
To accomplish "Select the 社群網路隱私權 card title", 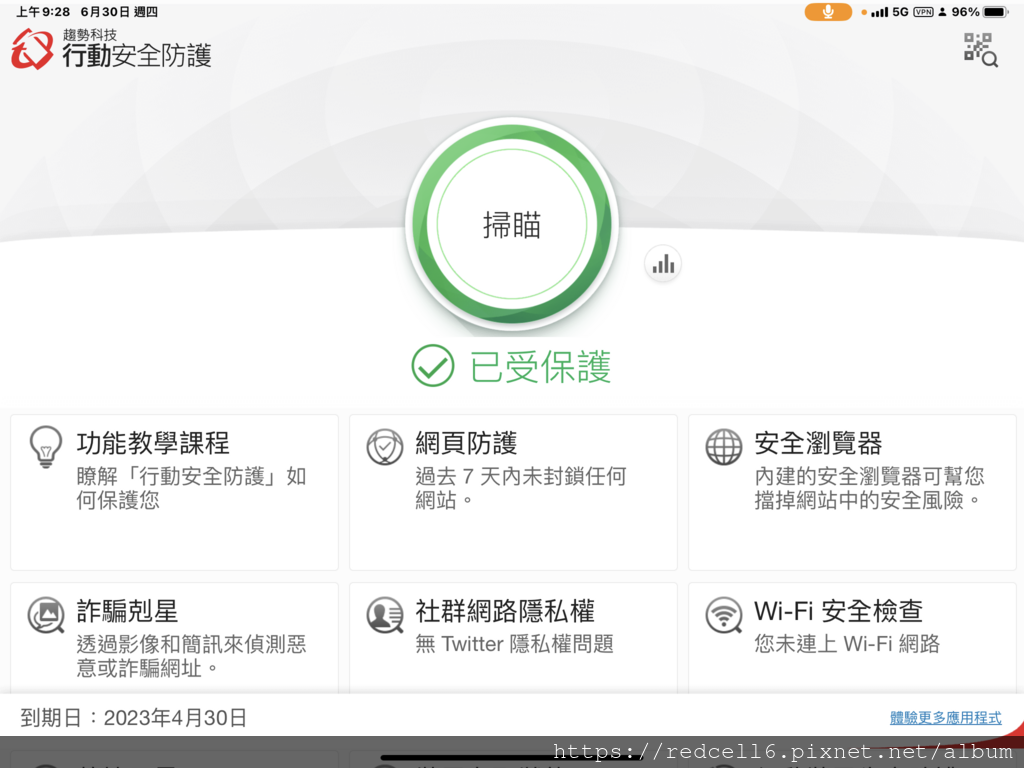I will click(x=505, y=611).
